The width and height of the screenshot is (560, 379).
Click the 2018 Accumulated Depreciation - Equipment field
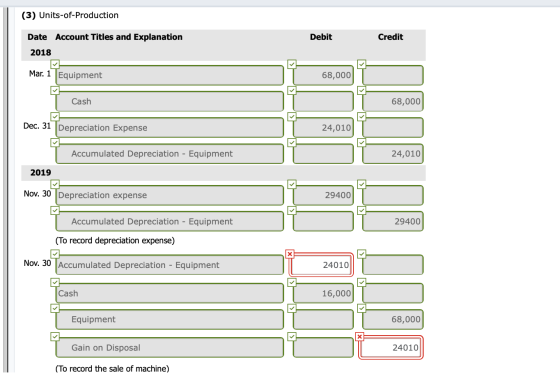170,154
